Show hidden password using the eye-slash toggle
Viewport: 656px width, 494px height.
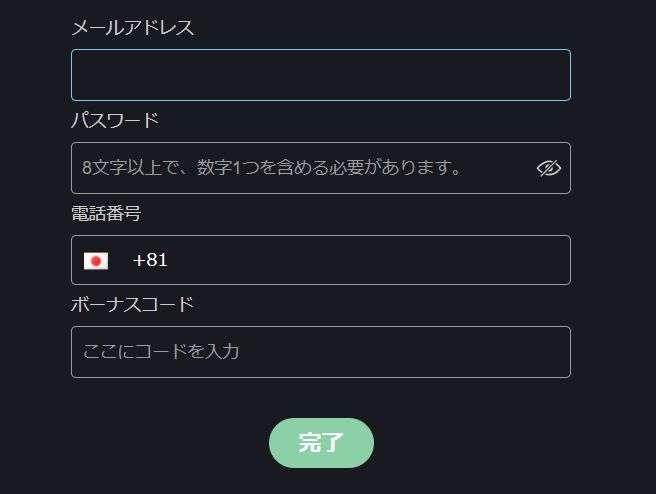pos(548,168)
